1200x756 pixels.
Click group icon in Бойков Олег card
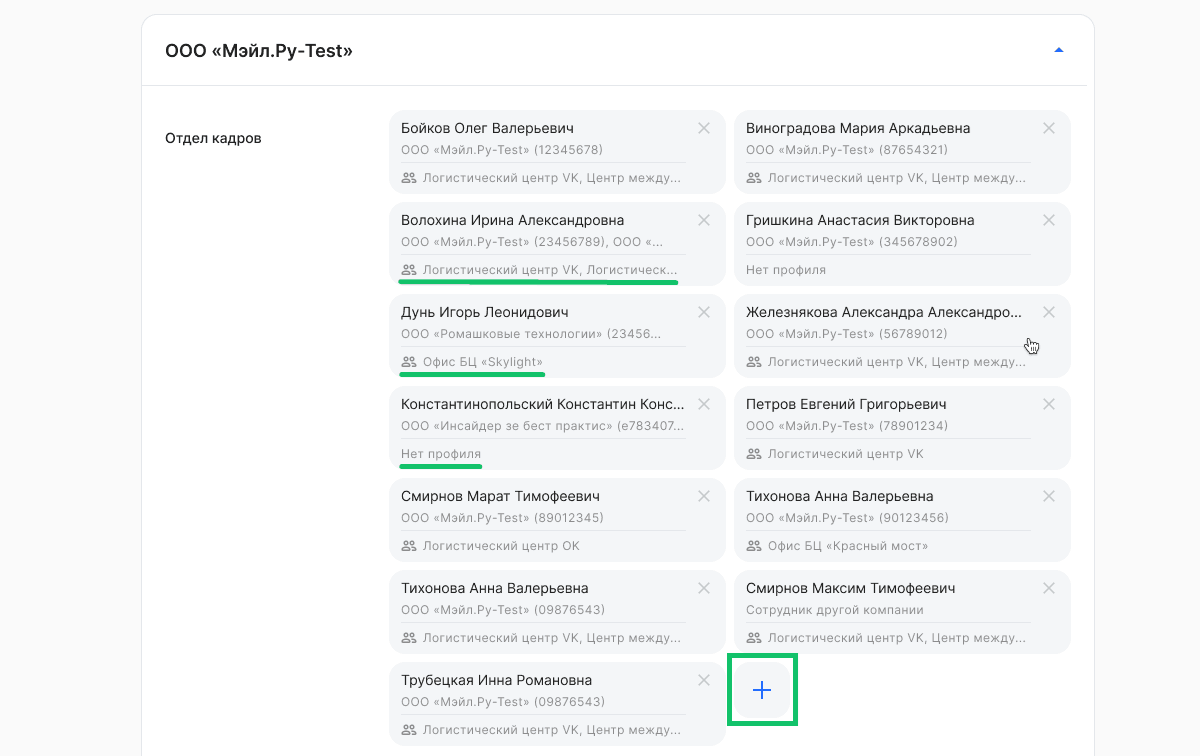(408, 178)
